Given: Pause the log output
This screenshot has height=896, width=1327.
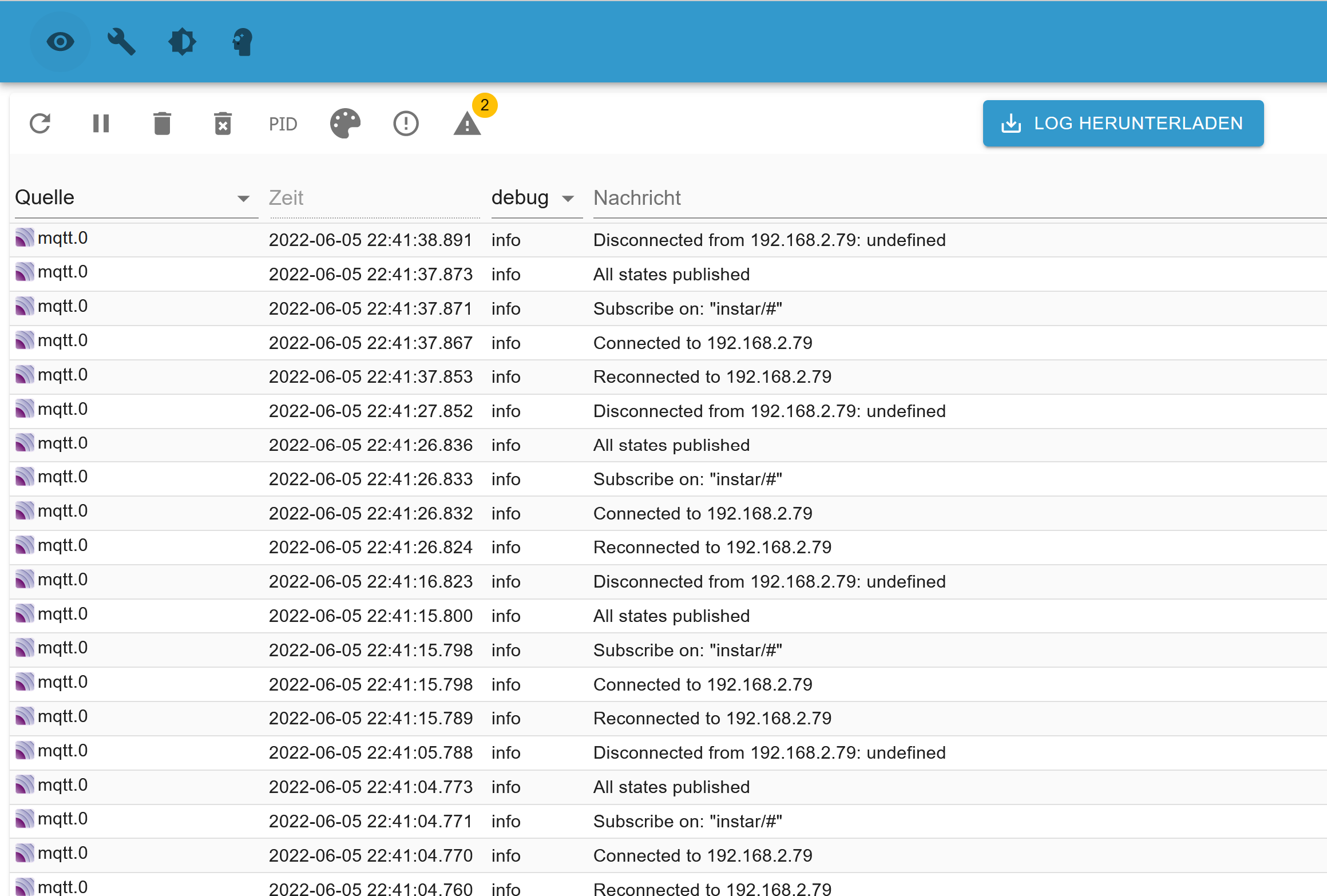Looking at the screenshot, I should (x=101, y=124).
